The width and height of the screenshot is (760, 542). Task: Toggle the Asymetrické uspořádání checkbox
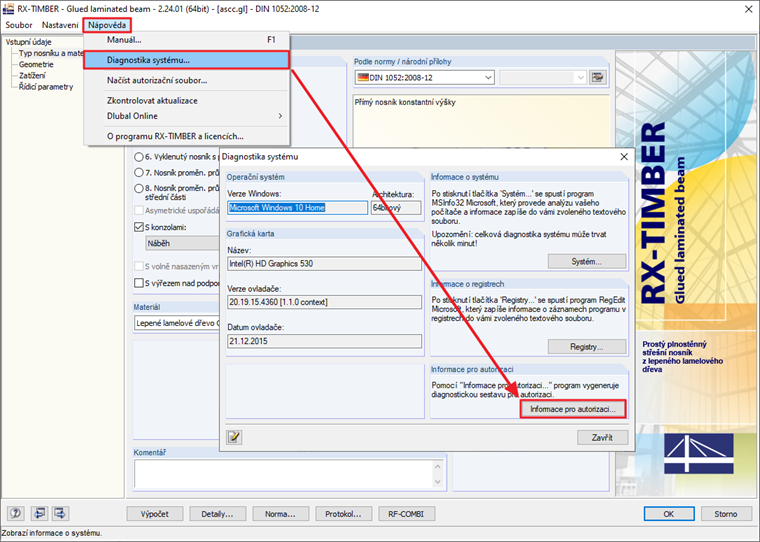(139, 210)
